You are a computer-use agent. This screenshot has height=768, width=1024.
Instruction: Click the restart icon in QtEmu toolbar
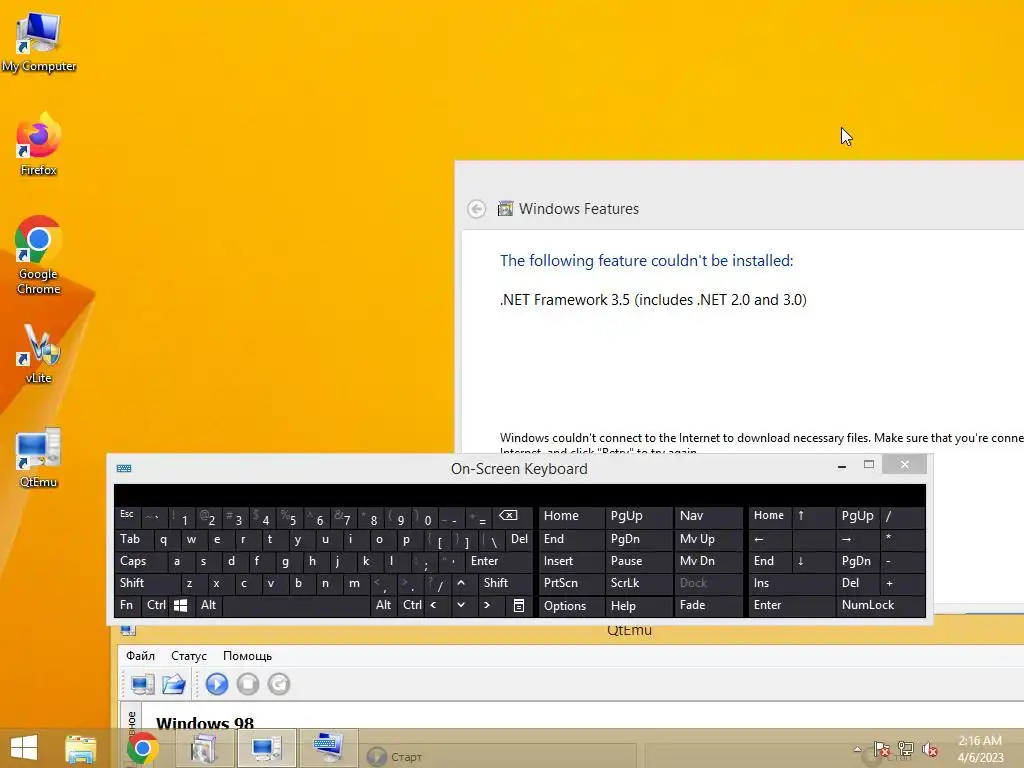pos(279,684)
